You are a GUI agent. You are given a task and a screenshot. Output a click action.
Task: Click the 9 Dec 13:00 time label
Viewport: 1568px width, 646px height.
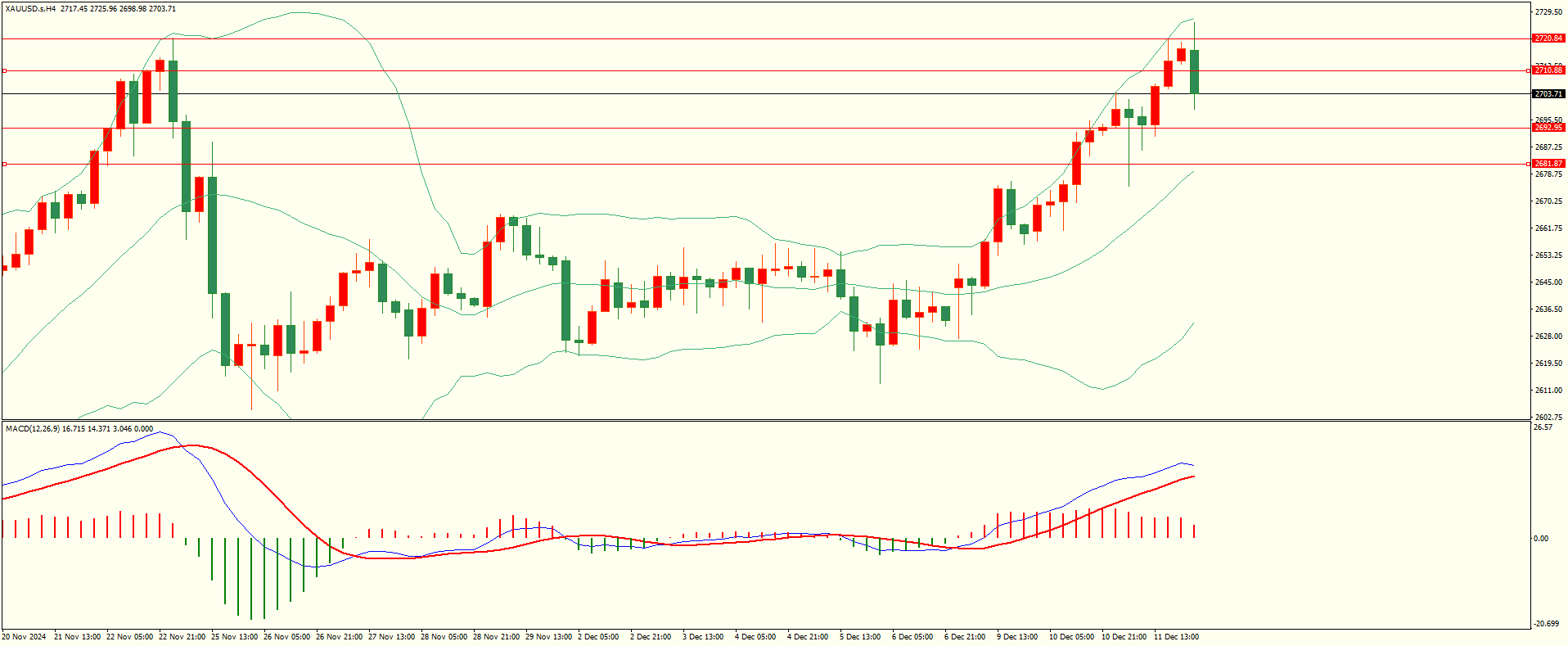(x=1018, y=637)
